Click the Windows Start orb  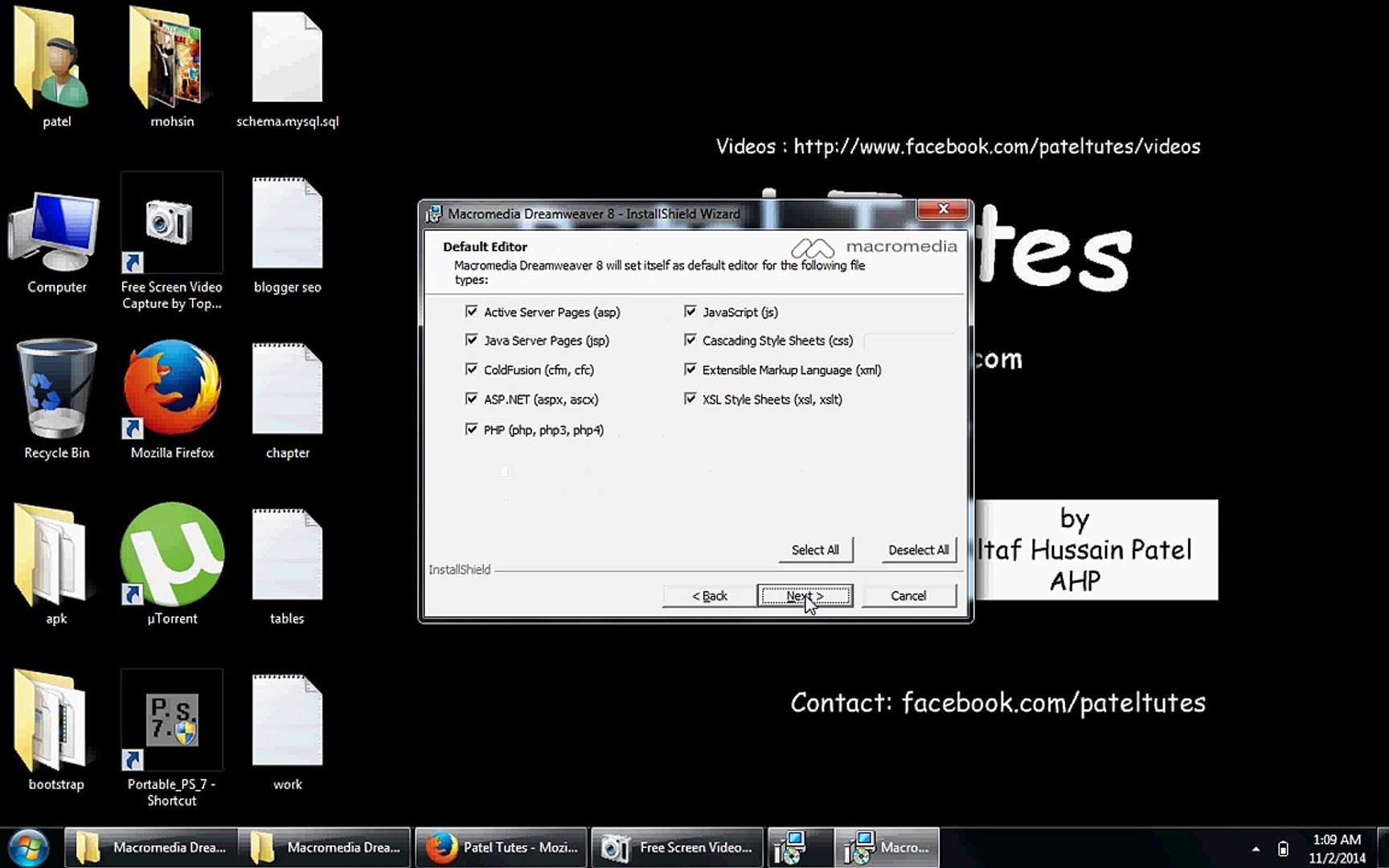(29, 848)
